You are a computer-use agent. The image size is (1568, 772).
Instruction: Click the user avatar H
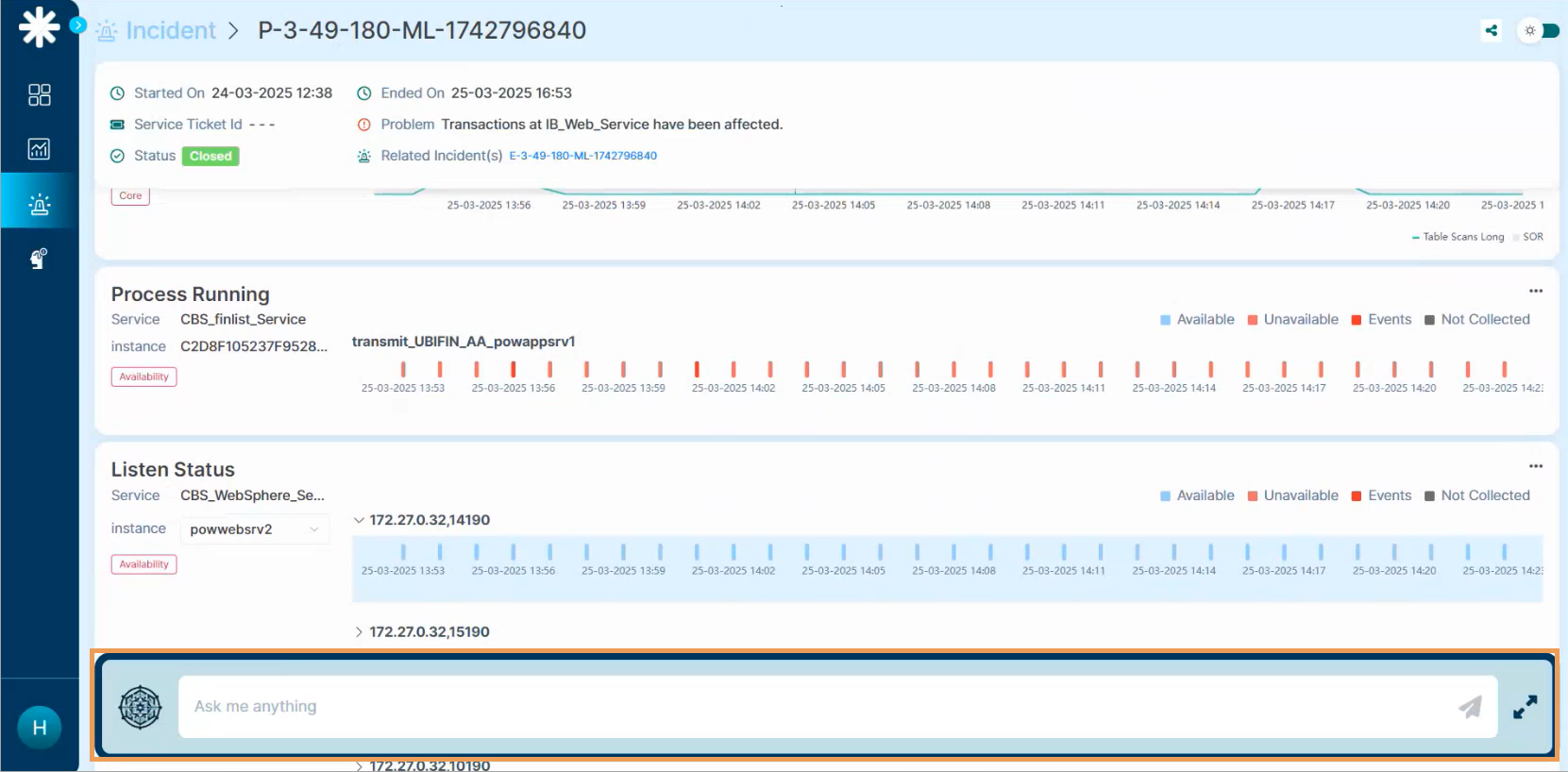click(40, 728)
